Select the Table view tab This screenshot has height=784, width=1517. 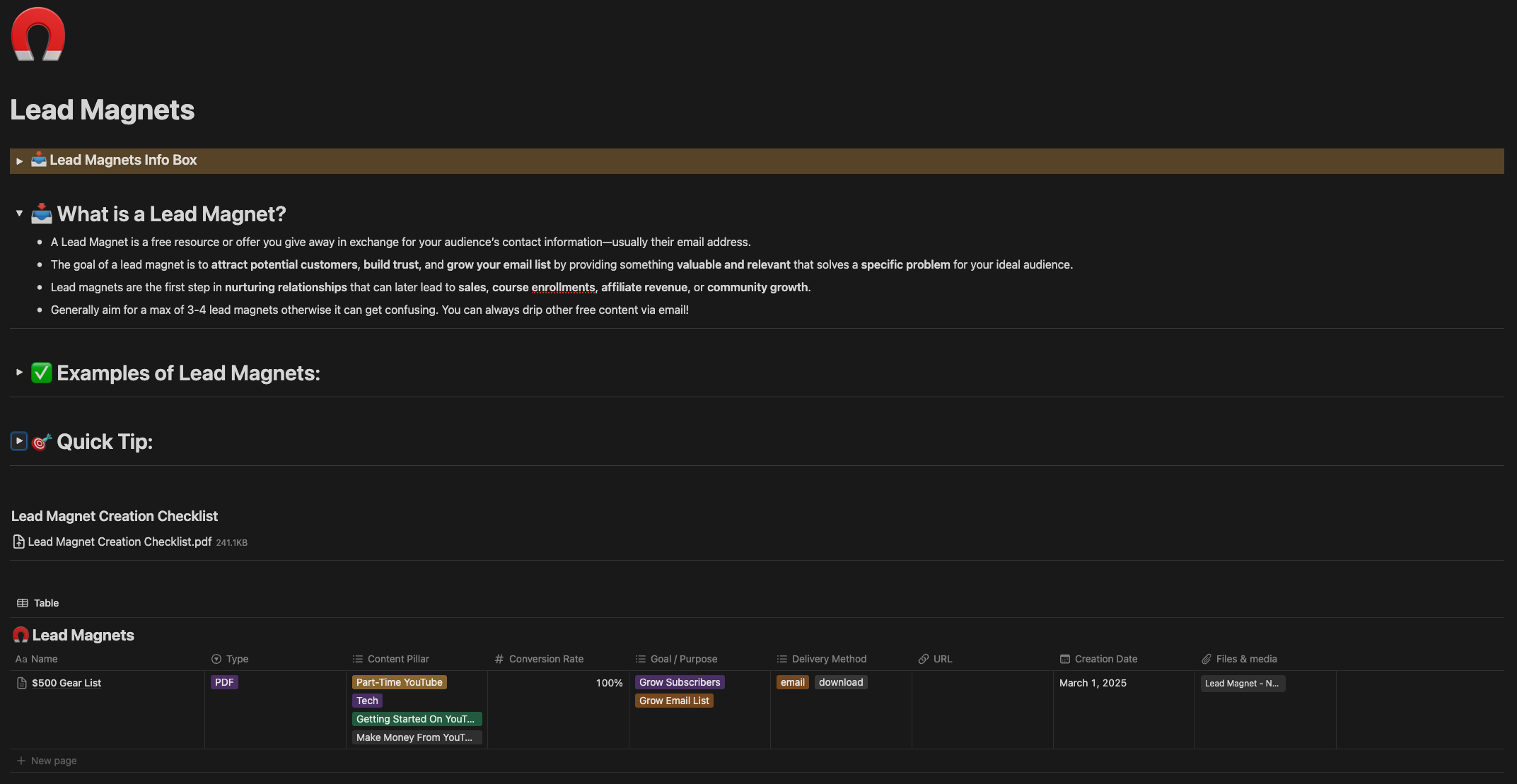point(46,603)
